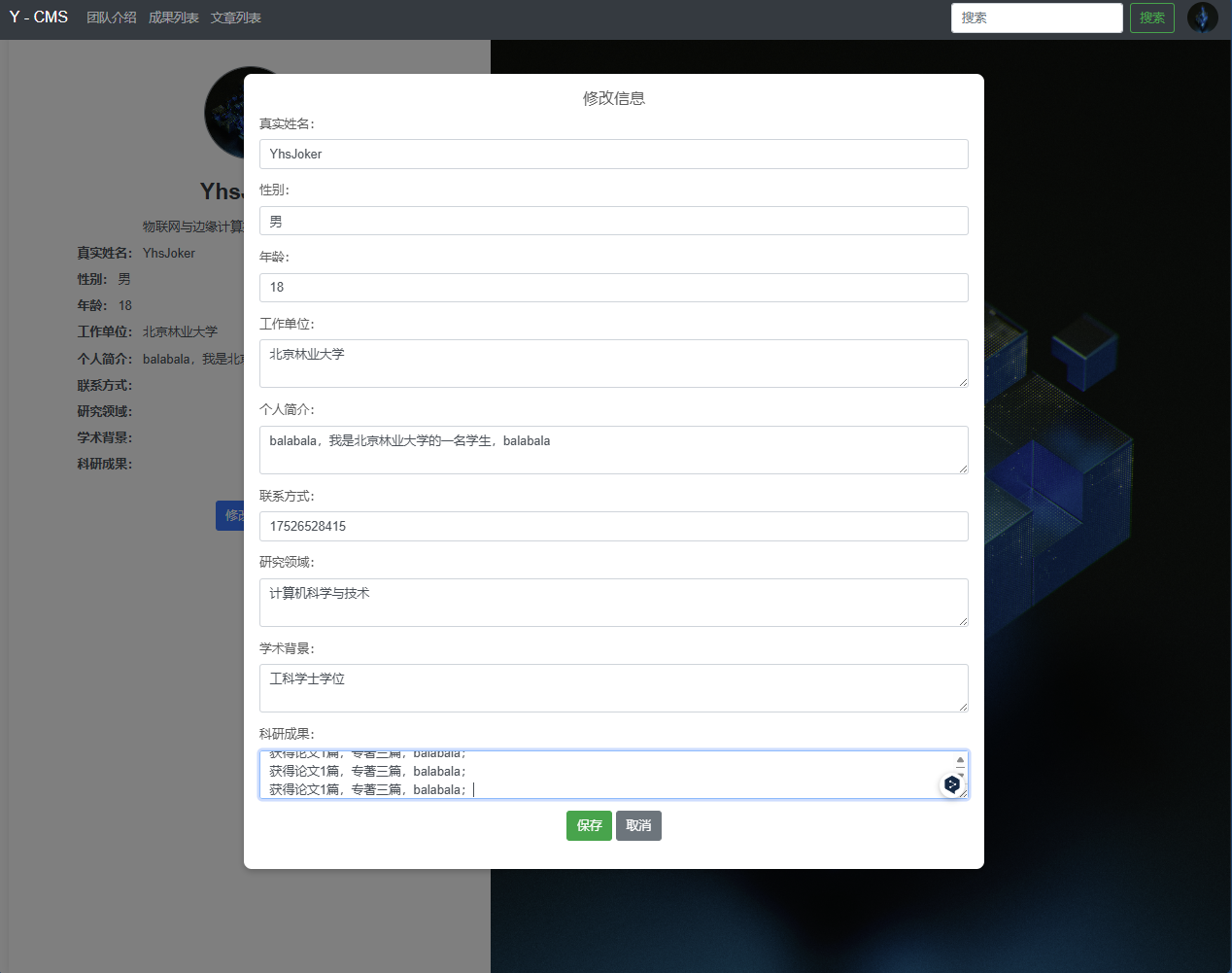Go to the 文章列表 page
Viewport: 1232px width, 973px height.
(236, 17)
